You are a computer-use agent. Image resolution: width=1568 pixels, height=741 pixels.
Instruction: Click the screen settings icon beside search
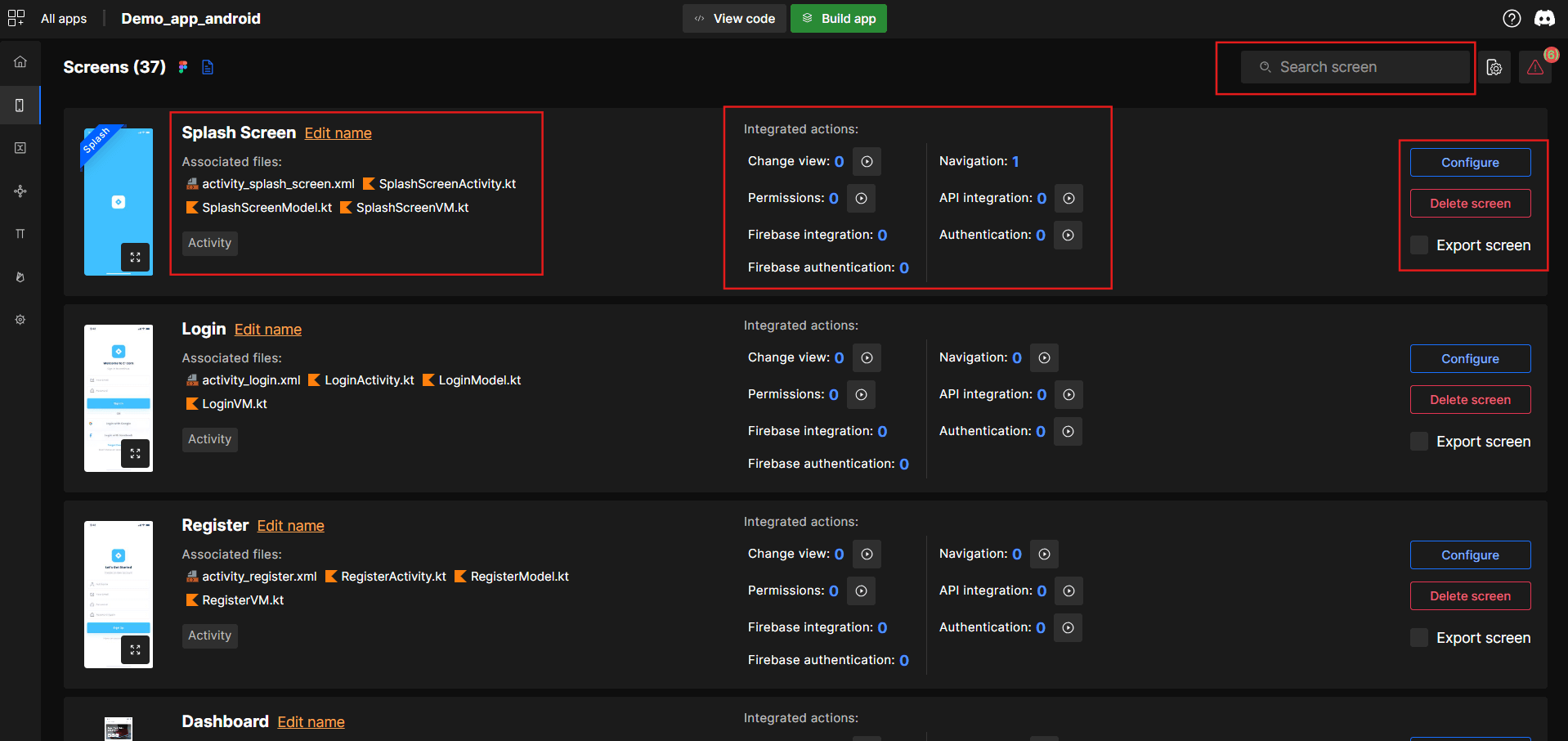point(1494,67)
